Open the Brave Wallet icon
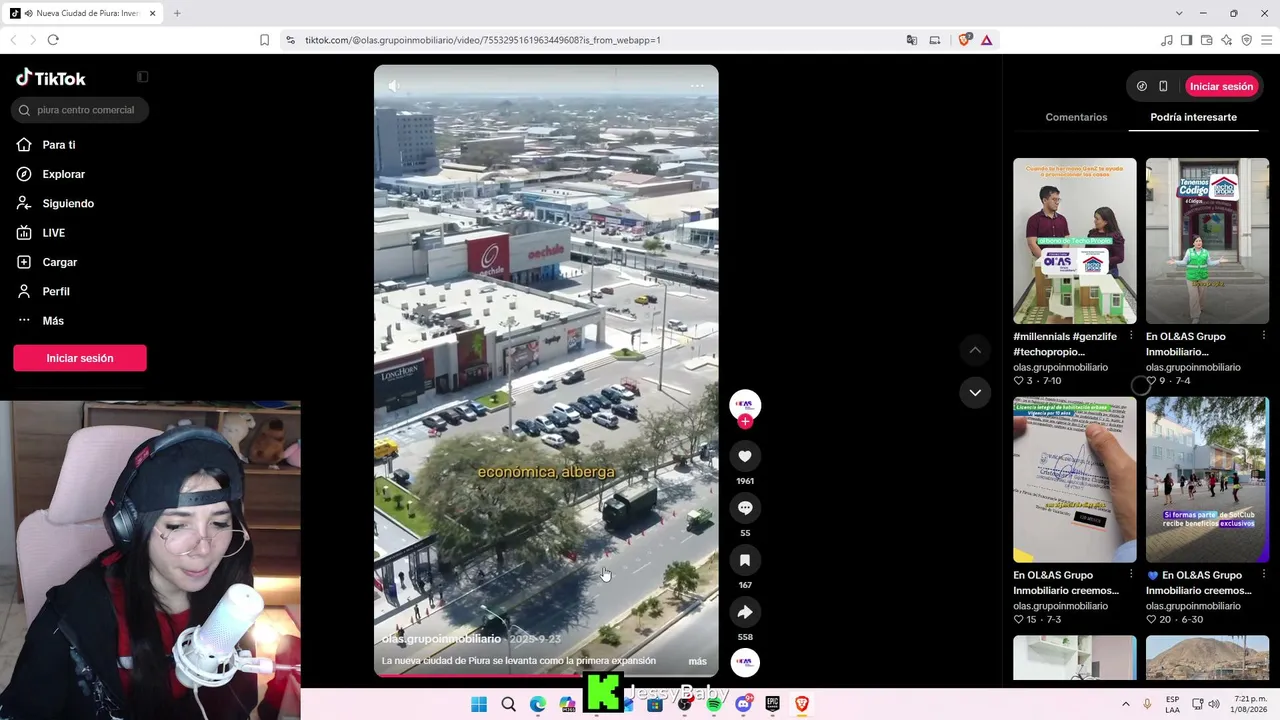Image resolution: width=1280 pixels, height=720 pixels. coord(1206,40)
